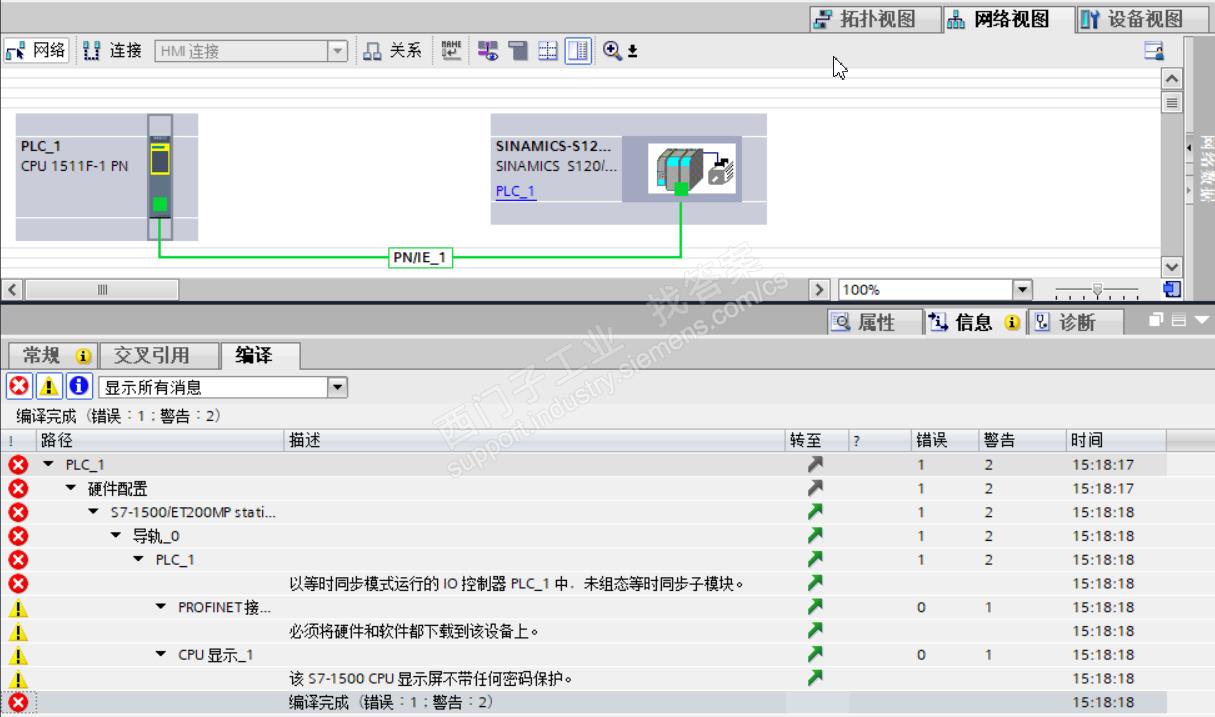Click the window settings icon at top right
Screen dimensions: 1215x717
1154,51
